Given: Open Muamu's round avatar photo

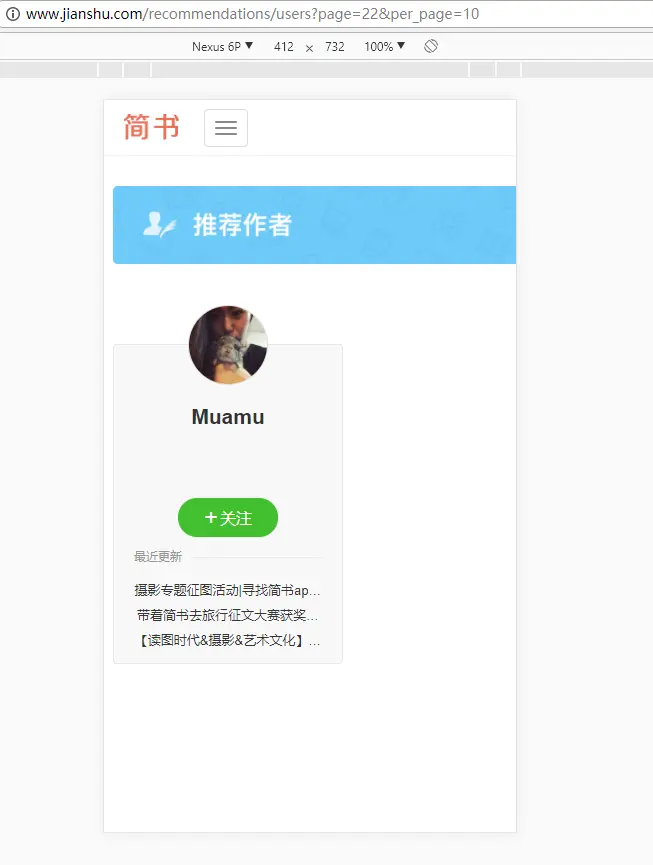Looking at the screenshot, I should coord(228,345).
